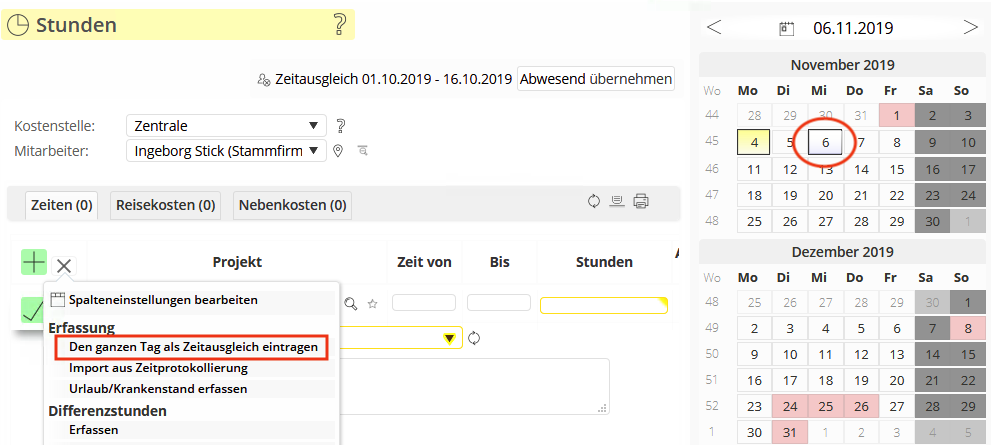The height and width of the screenshot is (445, 991).
Task: Click the refresh icon beside the printer
Action: (x=594, y=201)
